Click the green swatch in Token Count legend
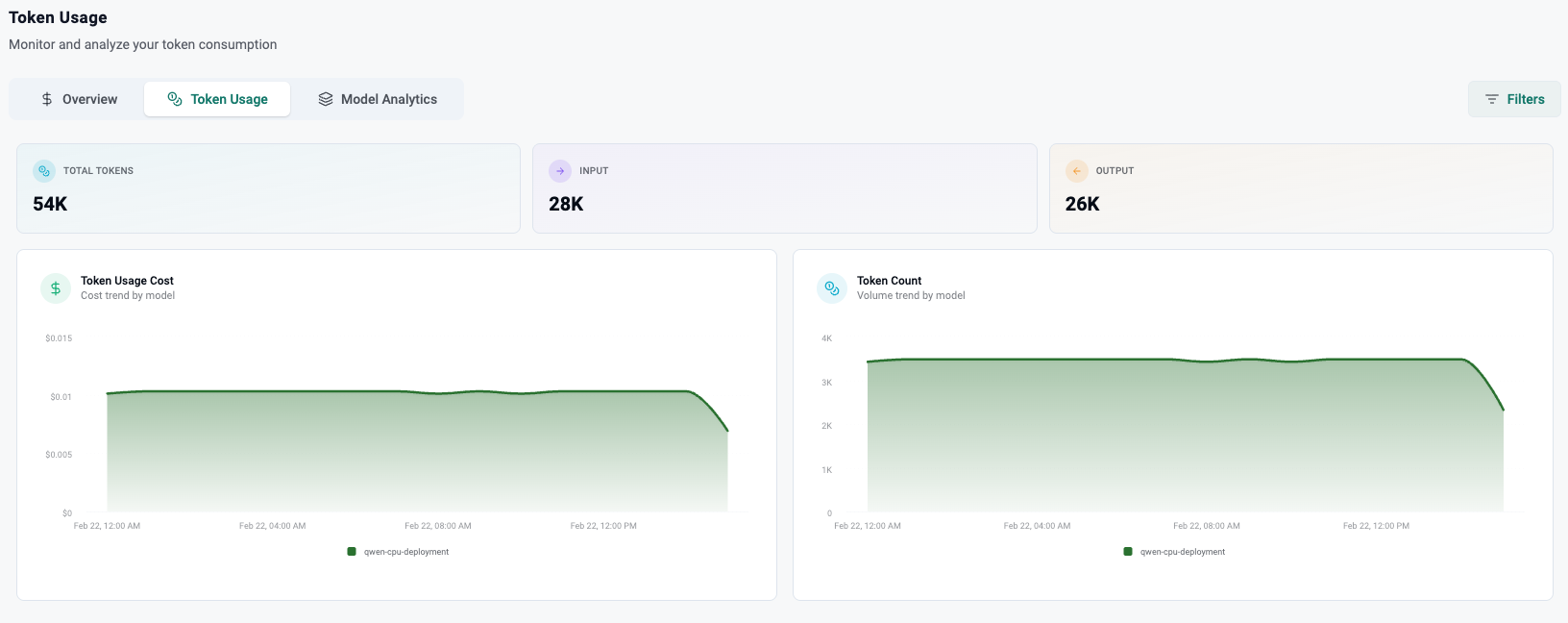 tap(1128, 552)
